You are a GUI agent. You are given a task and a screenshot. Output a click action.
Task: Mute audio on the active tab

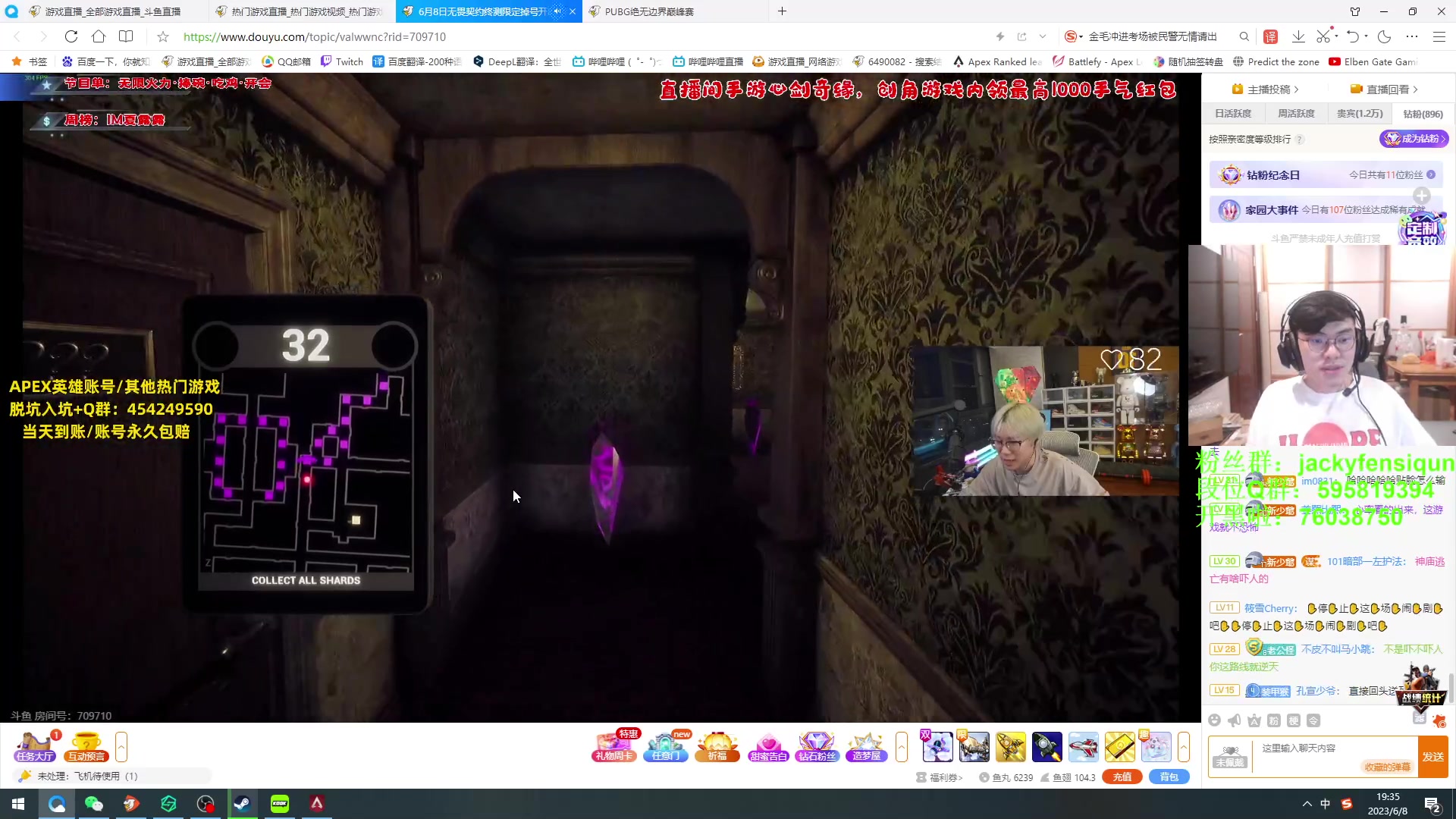[558, 11]
